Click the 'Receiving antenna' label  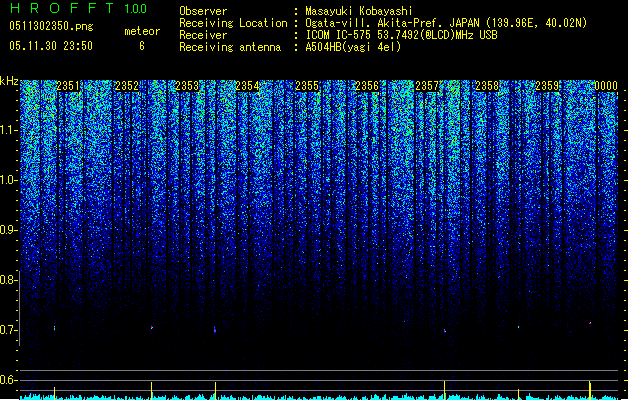point(230,47)
